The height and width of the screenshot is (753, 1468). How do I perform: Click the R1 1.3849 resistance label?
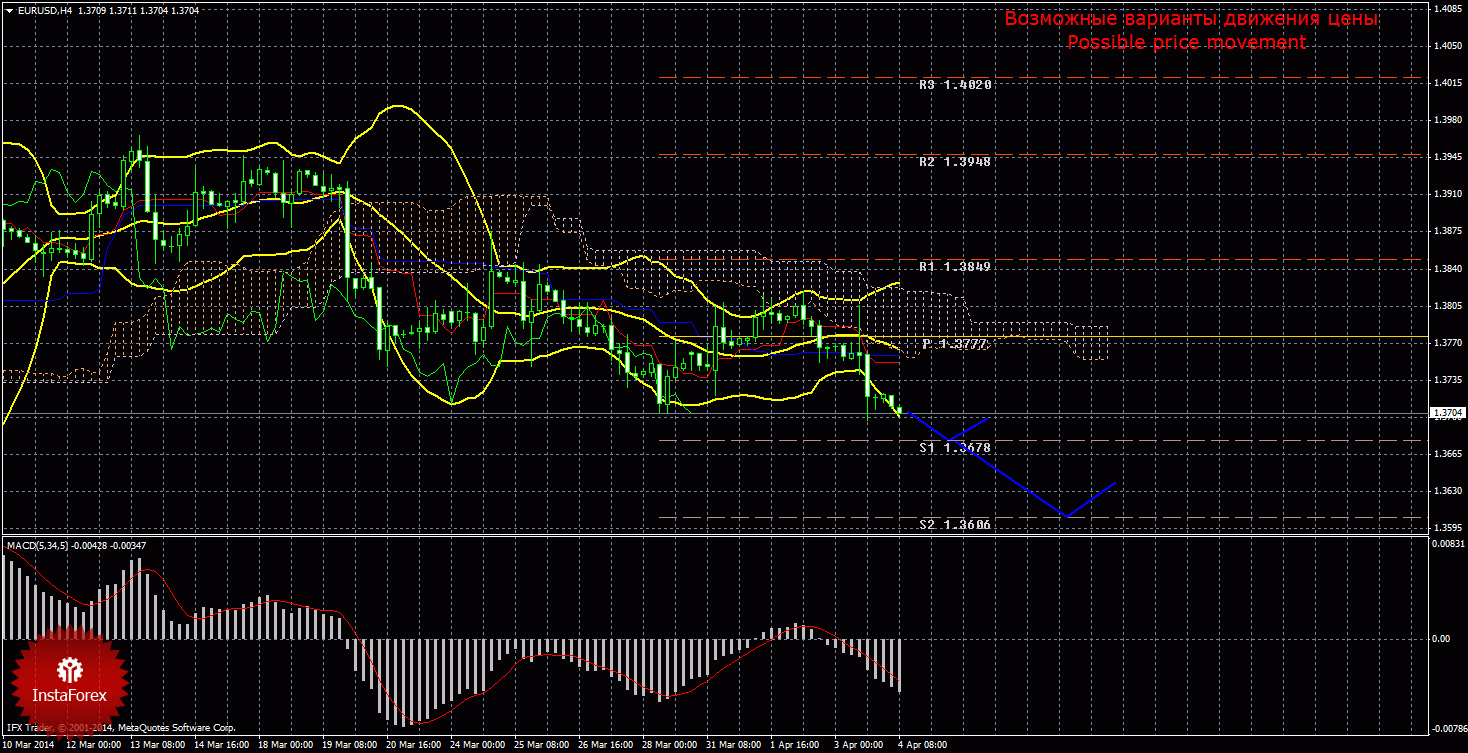point(955,267)
